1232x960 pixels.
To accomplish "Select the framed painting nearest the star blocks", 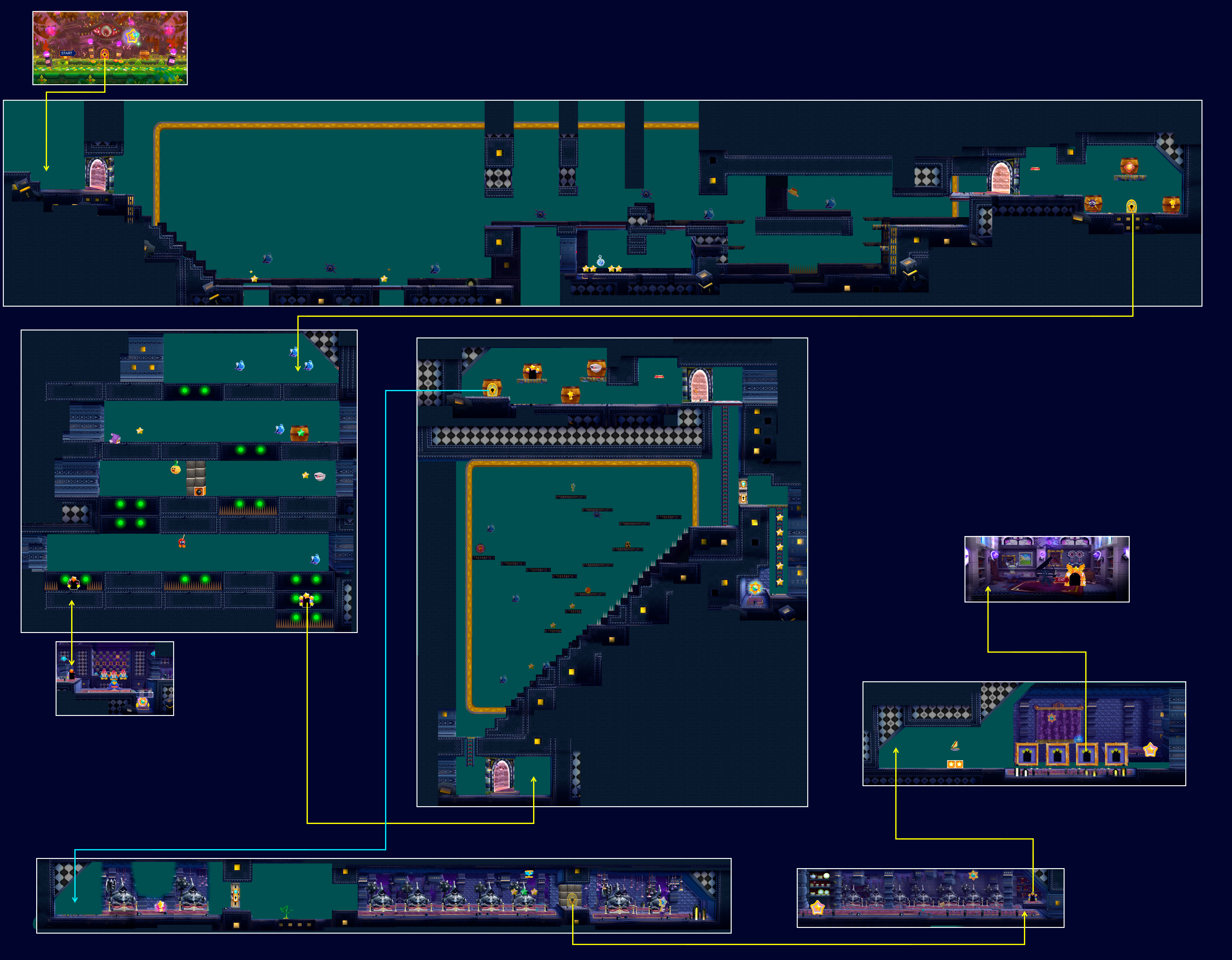I will [1027, 755].
